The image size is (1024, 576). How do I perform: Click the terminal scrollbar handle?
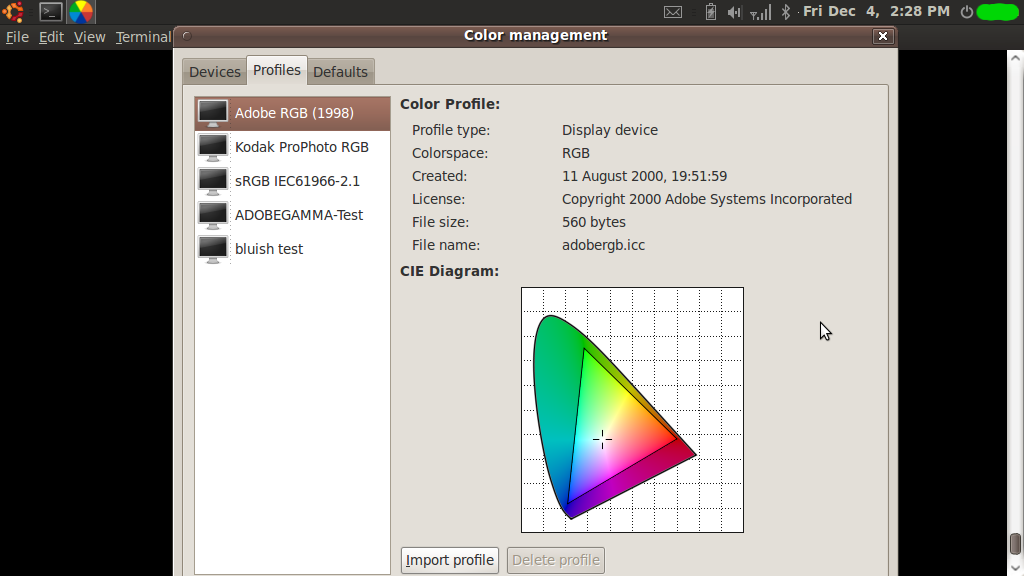[x=1015, y=544]
